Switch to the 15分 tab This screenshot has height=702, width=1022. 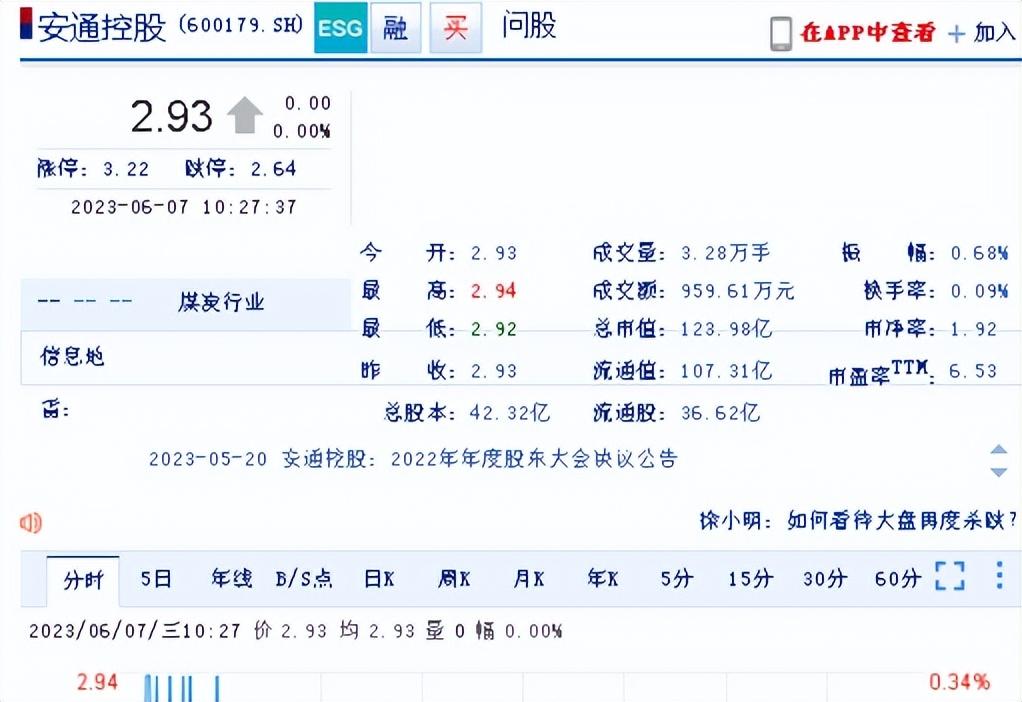tap(751, 578)
